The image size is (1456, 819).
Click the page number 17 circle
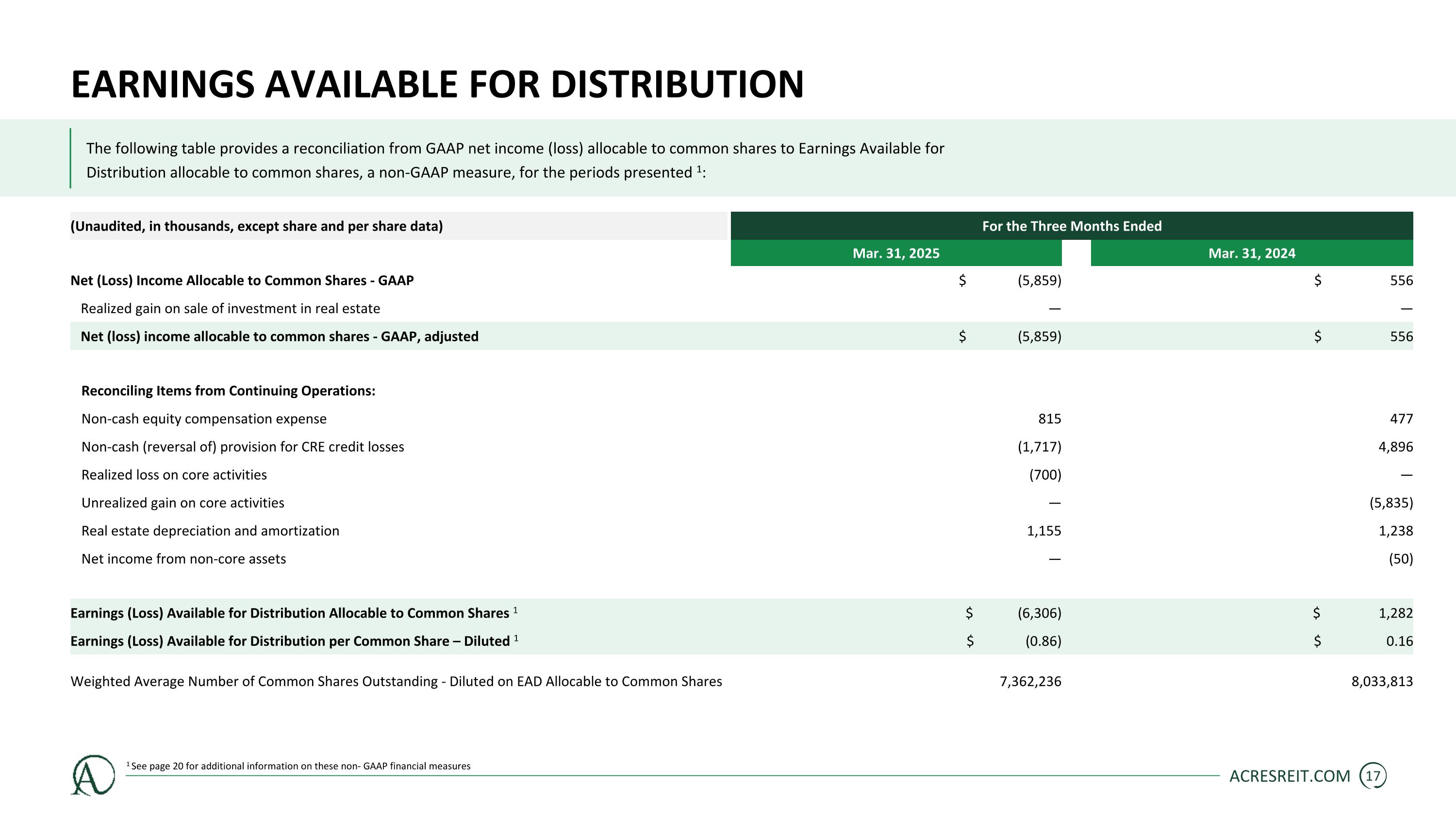pos(1373,776)
